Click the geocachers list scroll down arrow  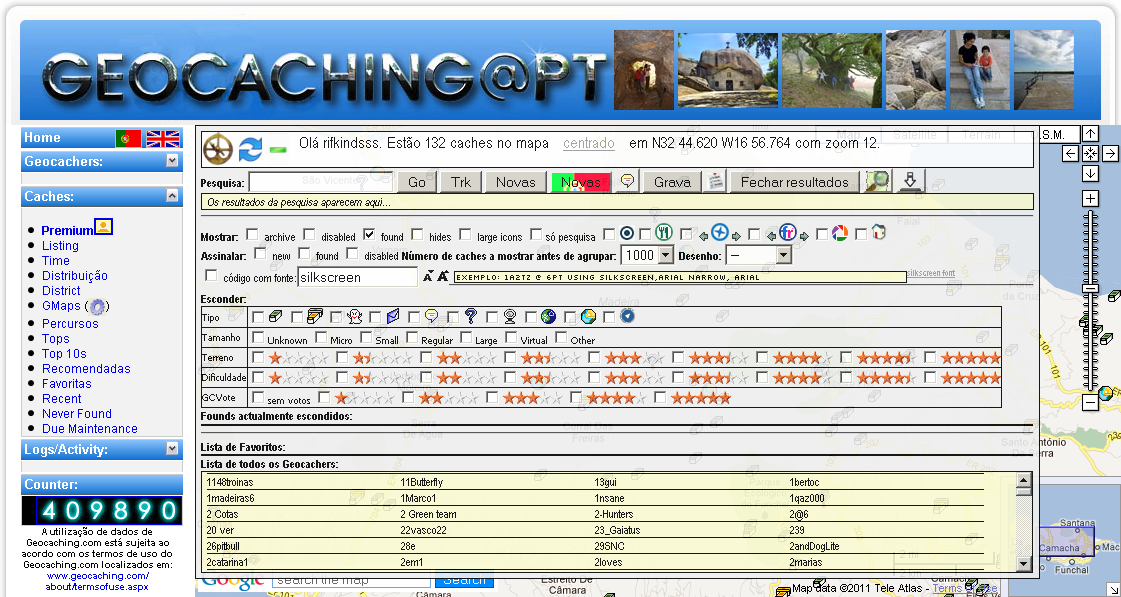1023,563
